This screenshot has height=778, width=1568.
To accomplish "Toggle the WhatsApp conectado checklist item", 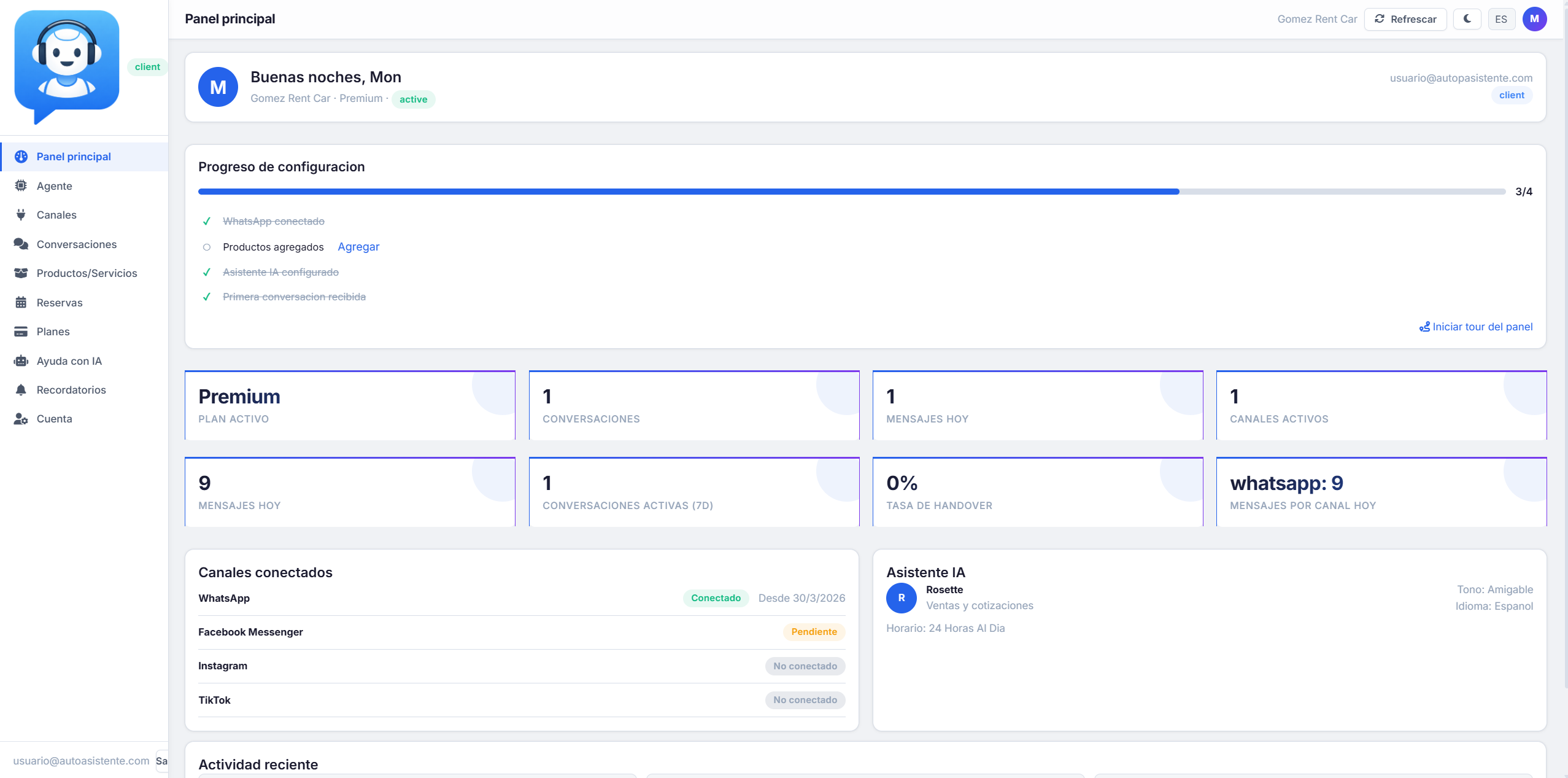I will 207,221.
